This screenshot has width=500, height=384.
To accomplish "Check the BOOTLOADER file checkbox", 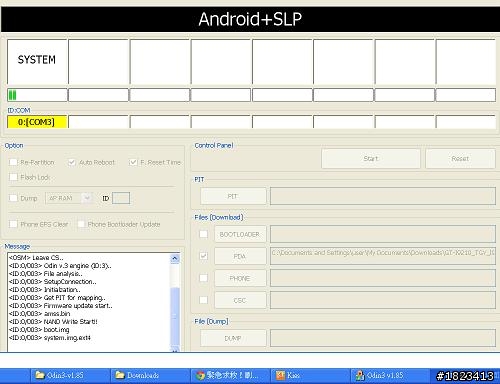I will tap(203, 234).
